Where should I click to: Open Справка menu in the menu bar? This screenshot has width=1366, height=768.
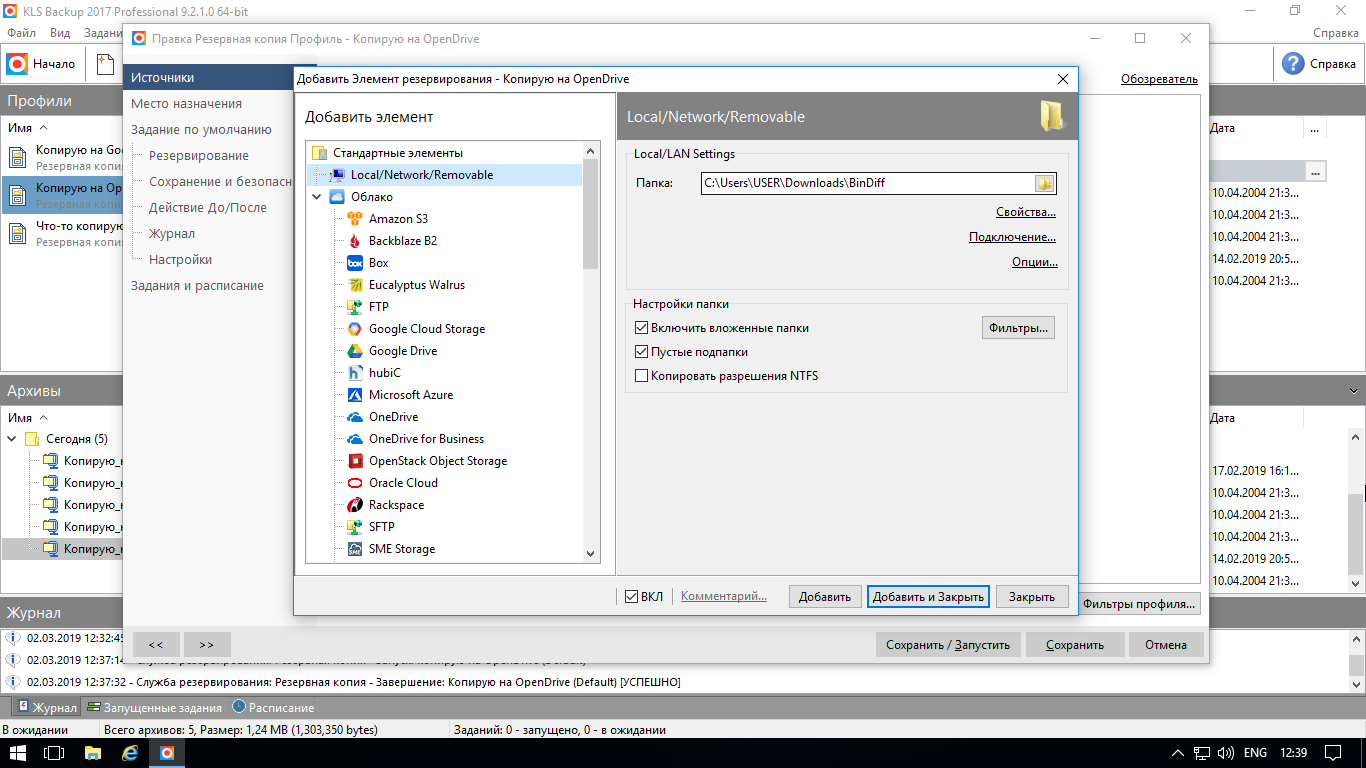pyautogui.click(x=1335, y=33)
